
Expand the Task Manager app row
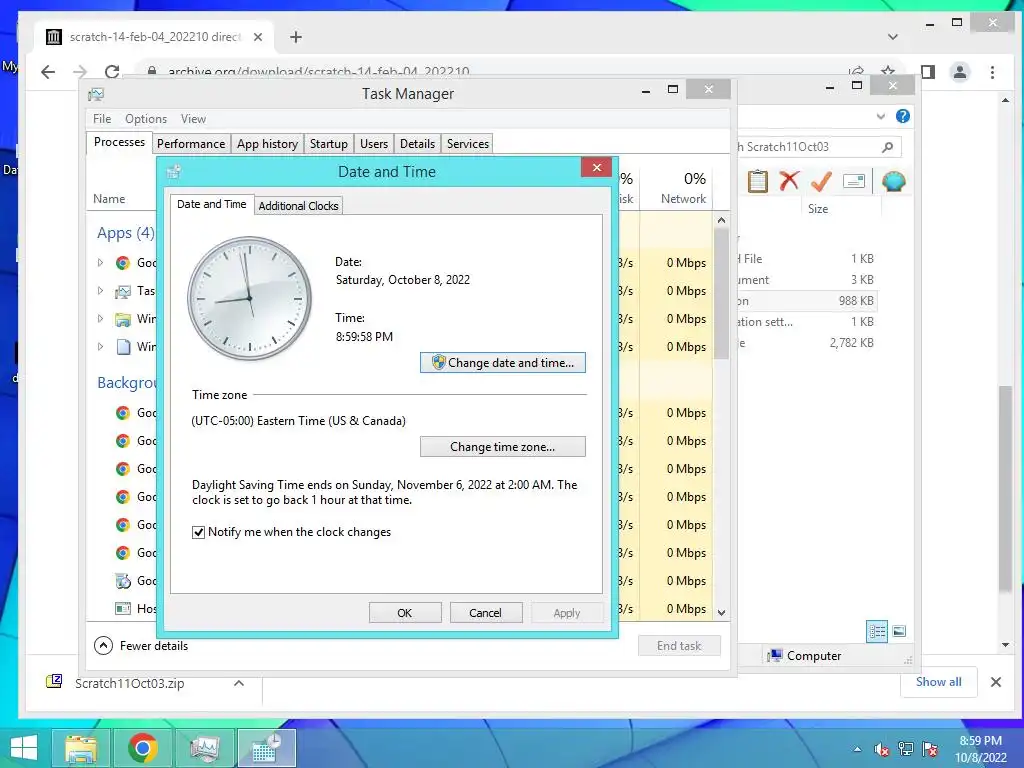(x=100, y=291)
